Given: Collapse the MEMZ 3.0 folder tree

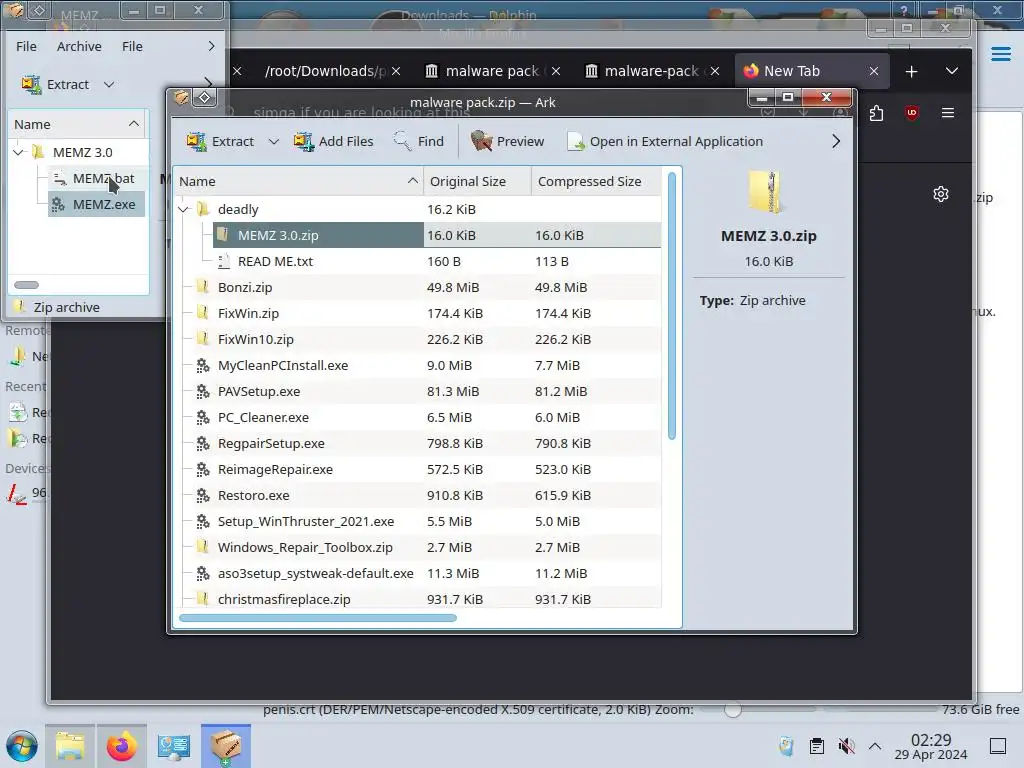Looking at the screenshot, I should click(18, 153).
